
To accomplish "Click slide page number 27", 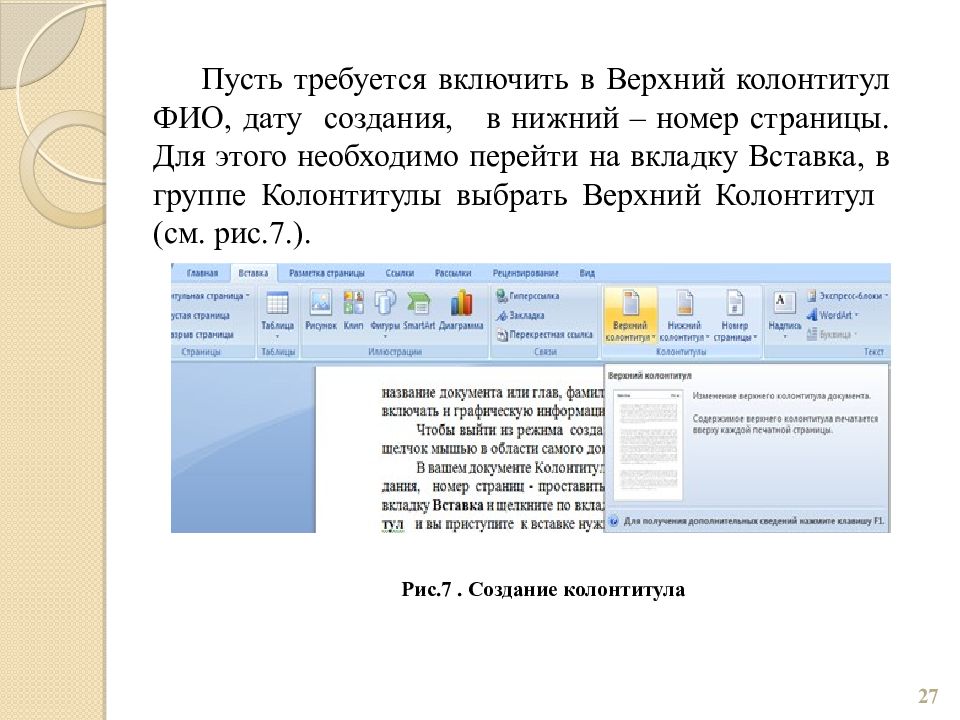I will (x=928, y=696).
